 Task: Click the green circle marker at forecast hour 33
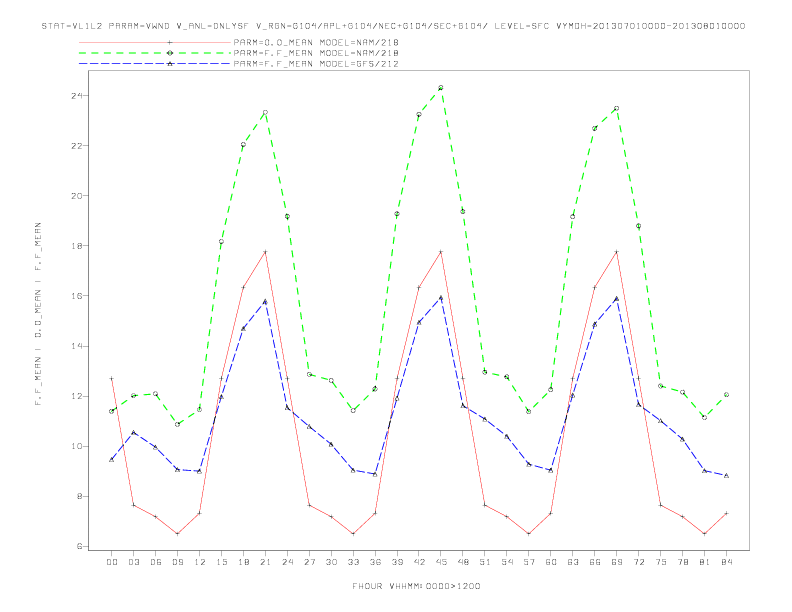coord(353,411)
